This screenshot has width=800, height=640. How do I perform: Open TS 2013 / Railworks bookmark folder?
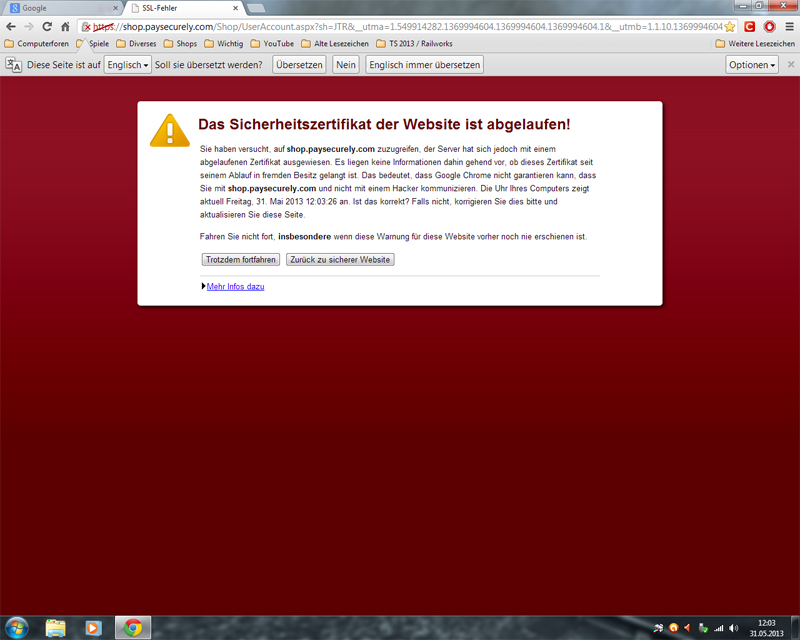pyautogui.click(x=414, y=44)
